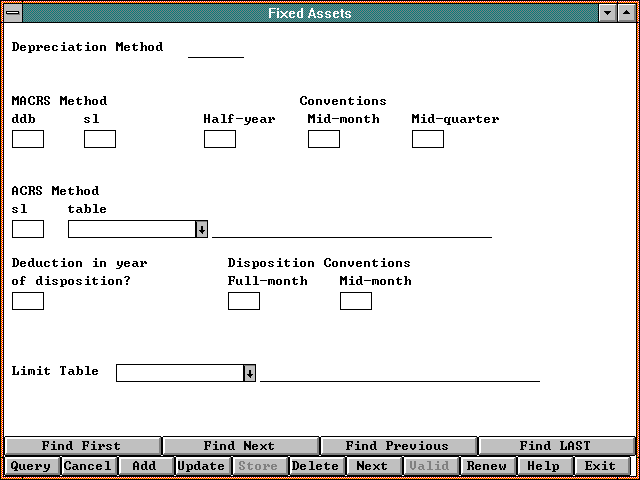Image resolution: width=640 pixels, height=480 pixels.
Task: Toggle the Mid-quarter convention box
Action: (x=428, y=139)
